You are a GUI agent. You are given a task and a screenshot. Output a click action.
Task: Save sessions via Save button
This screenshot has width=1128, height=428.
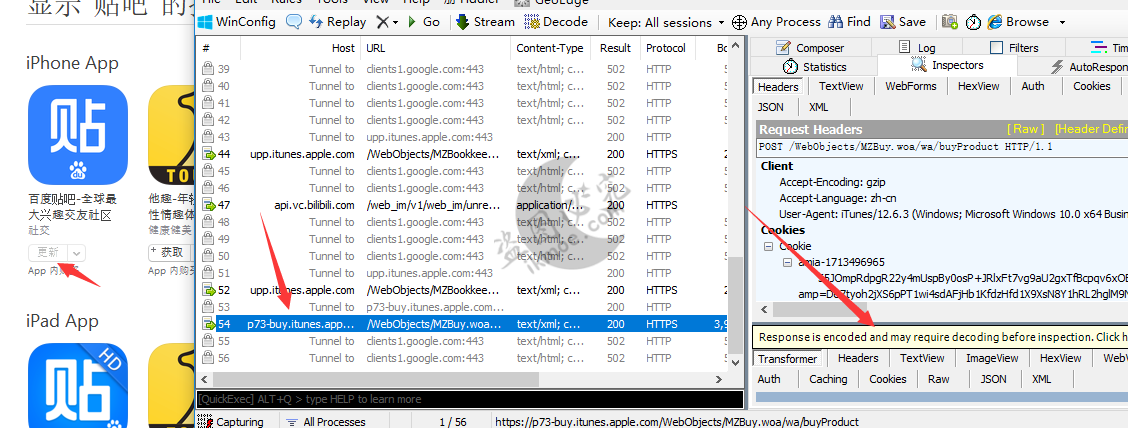click(x=903, y=22)
